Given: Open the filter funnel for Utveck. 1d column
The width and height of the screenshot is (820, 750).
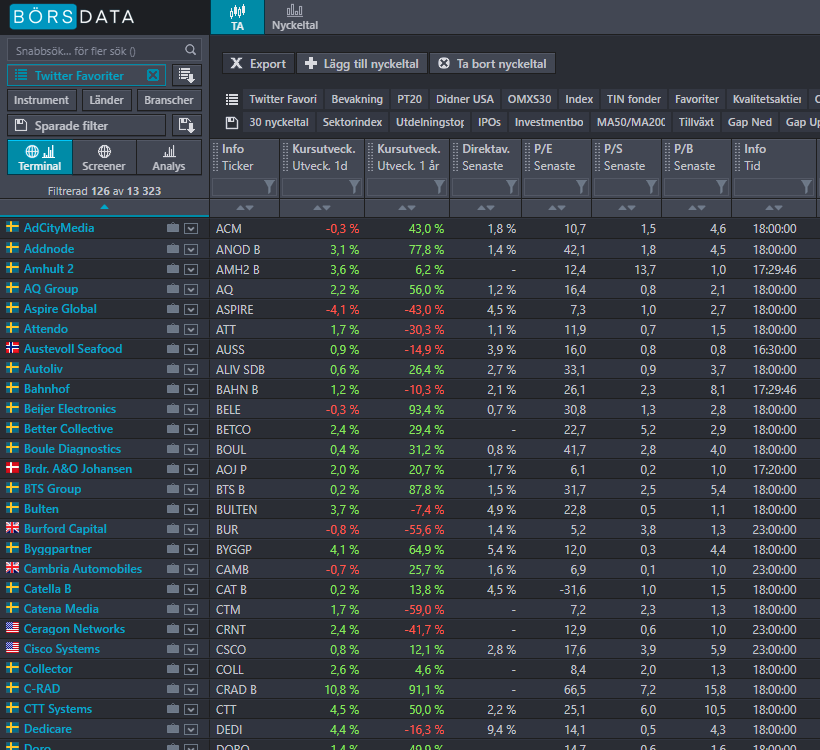Looking at the screenshot, I should click(355, 187).
